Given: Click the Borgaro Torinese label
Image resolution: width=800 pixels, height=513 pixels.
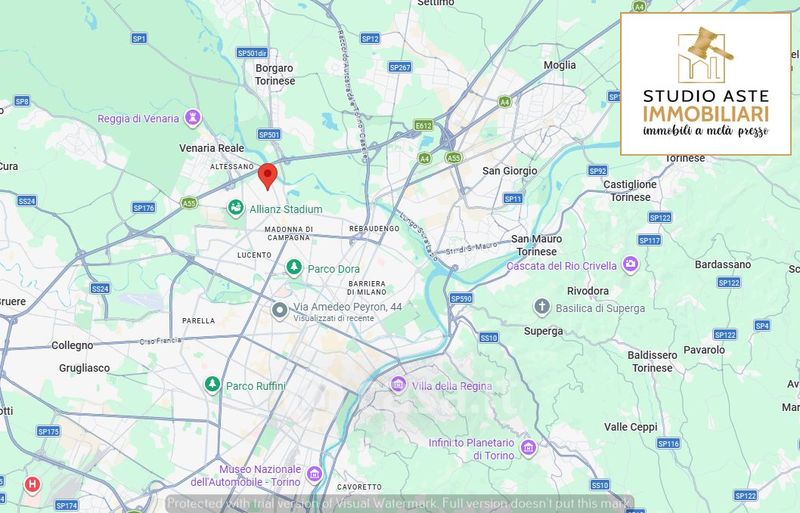Looking at the screenshot, I should click(x=275, y=75).
